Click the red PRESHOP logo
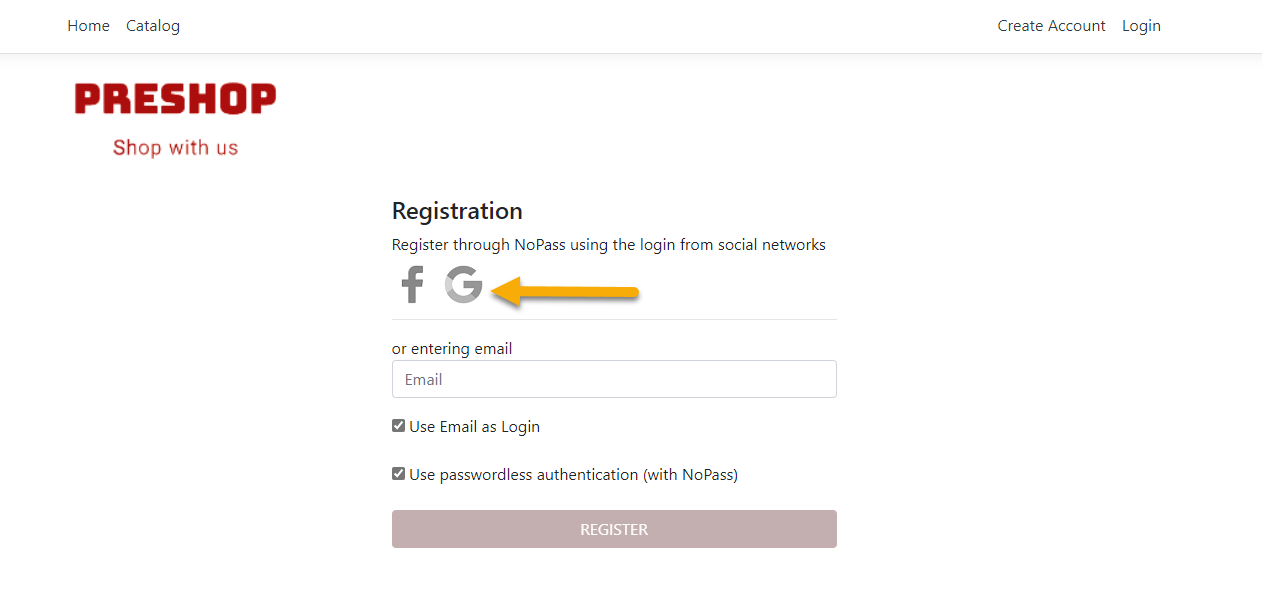 click(x=175, y=99)
